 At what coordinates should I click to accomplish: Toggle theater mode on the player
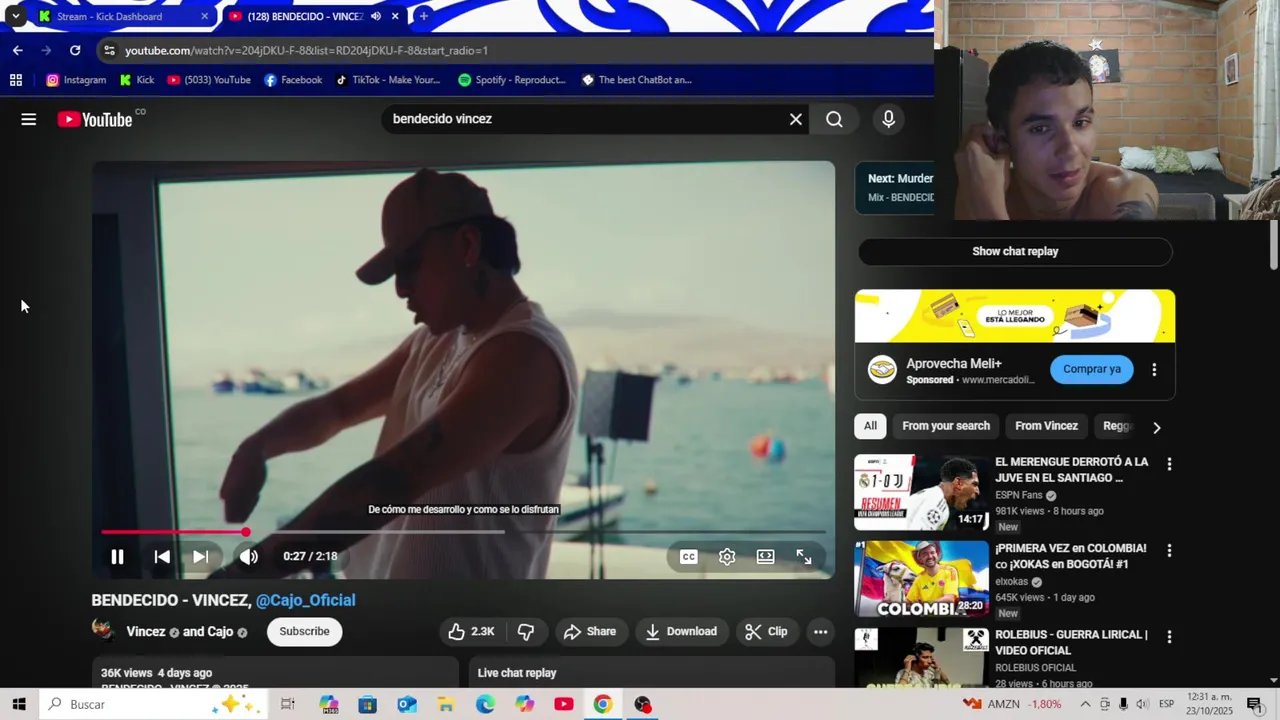coord(765,557)
